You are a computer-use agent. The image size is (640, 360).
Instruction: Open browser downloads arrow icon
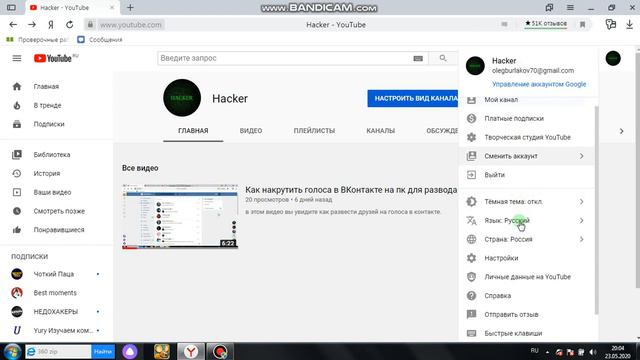(629, 24)
